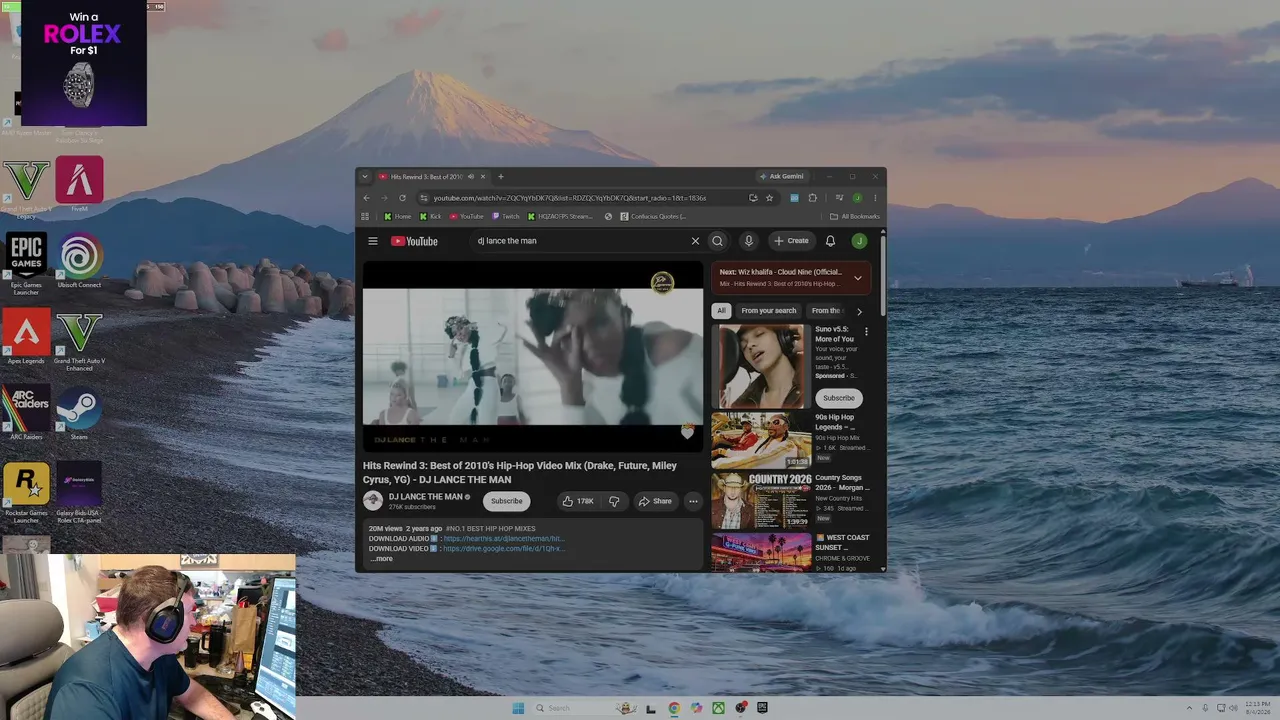This screenshot has width=1280, height=720.
Task: Open the YouTube account avatar menu
Action: coord(859,241)
